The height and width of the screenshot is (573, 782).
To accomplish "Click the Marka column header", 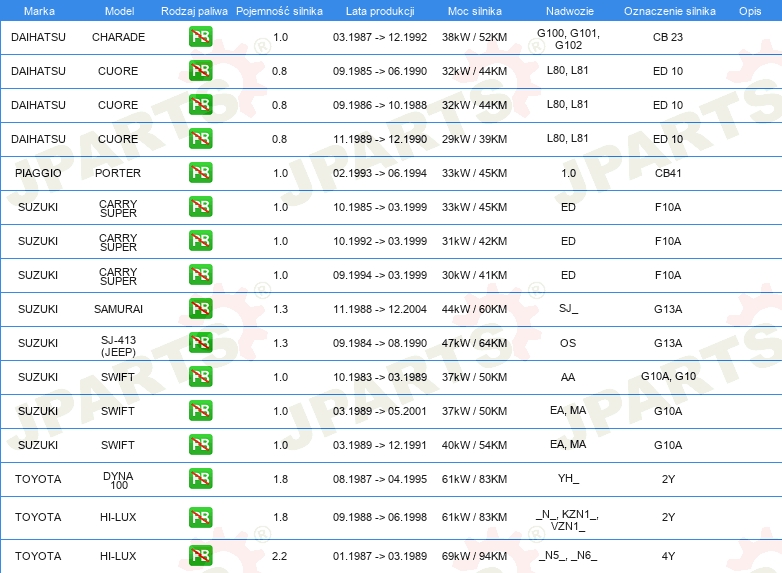I will 39,11.
